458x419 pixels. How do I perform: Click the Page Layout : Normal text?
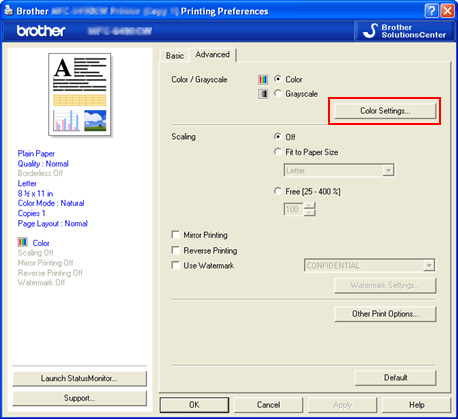point(52,224)
